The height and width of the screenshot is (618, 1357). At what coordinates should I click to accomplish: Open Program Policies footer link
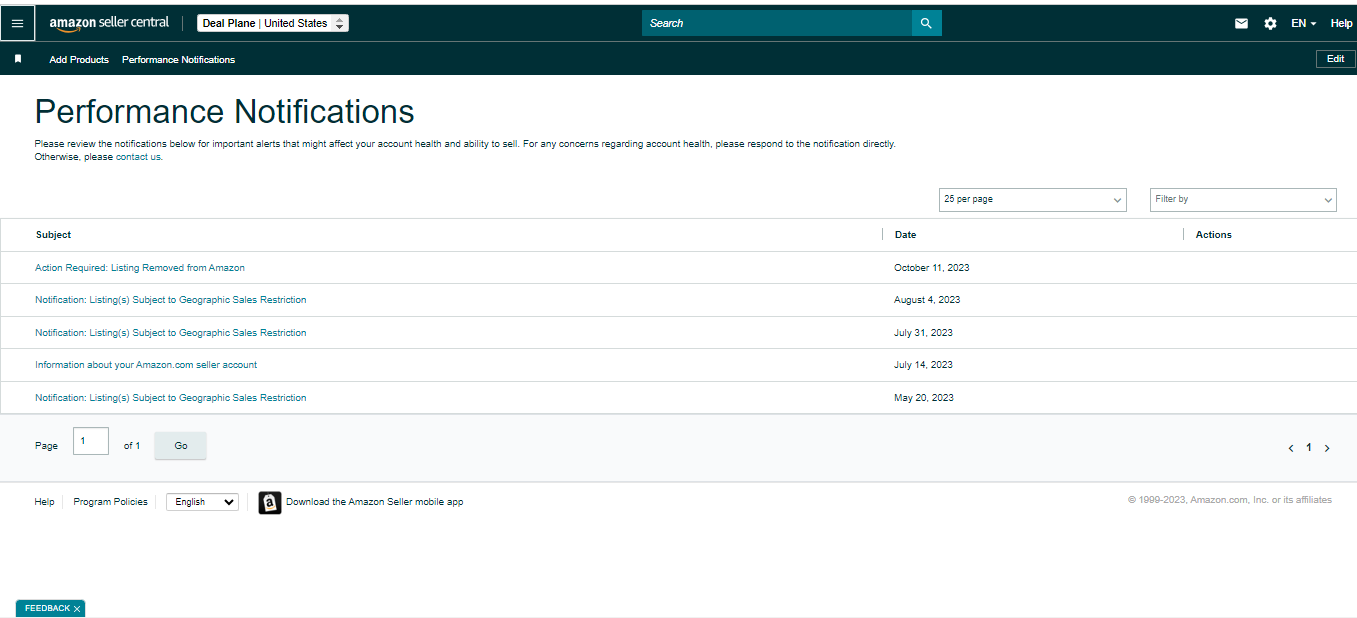(x=110, y=502)
